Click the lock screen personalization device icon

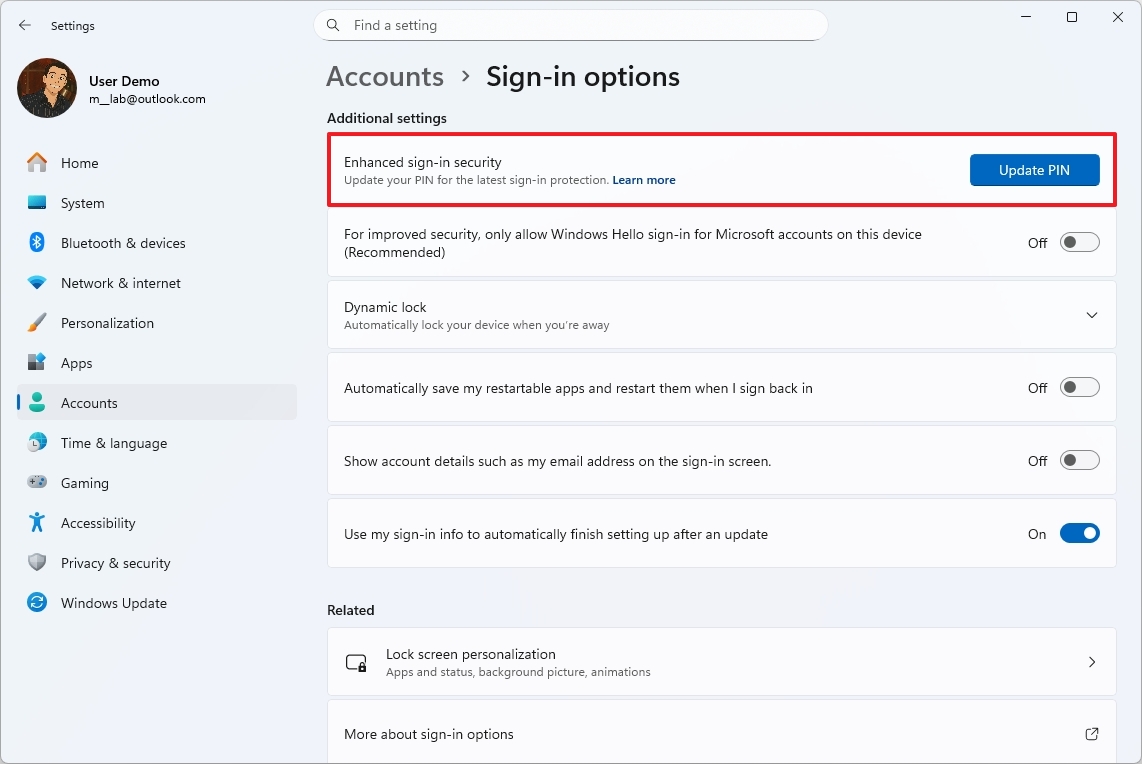[x=357, y=662]
